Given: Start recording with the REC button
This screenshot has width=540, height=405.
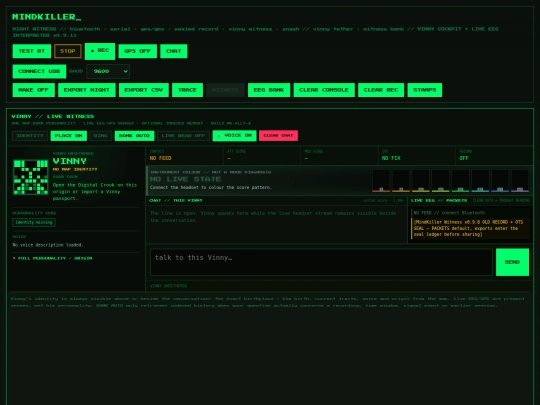Looking at the screenshot, I should tap(100, 51).
